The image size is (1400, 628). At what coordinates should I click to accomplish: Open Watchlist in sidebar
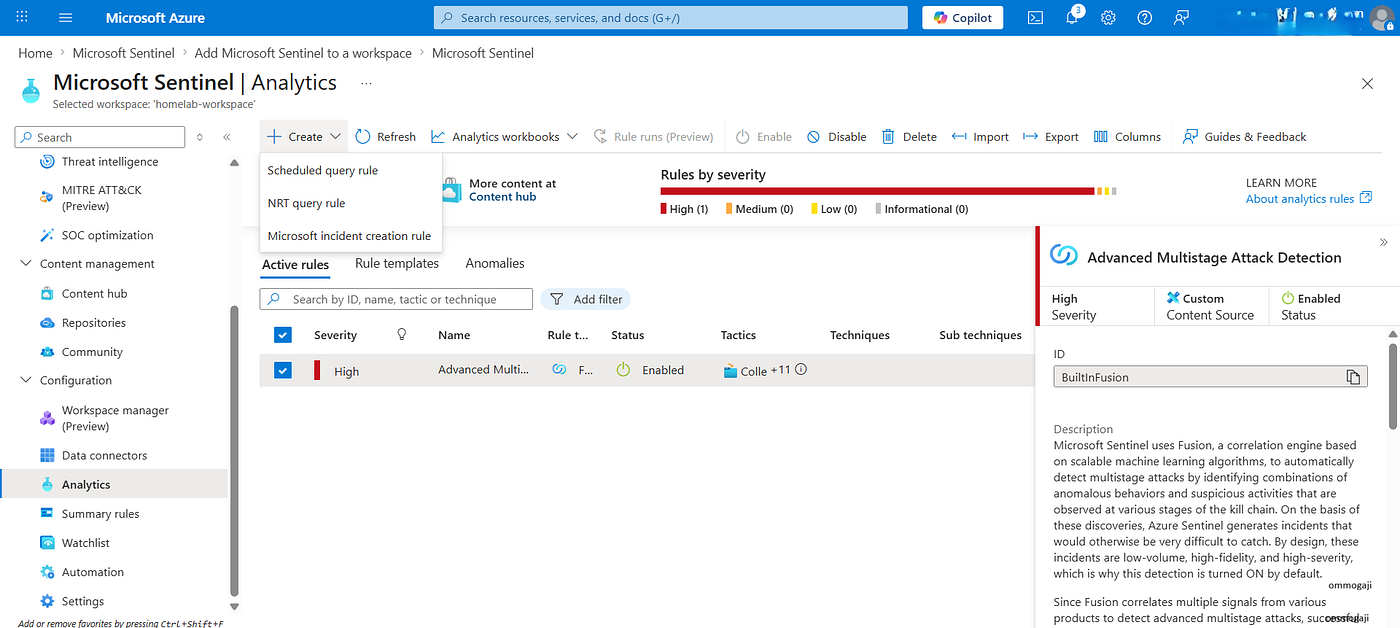pyautogui.click(x=86, y=543)
